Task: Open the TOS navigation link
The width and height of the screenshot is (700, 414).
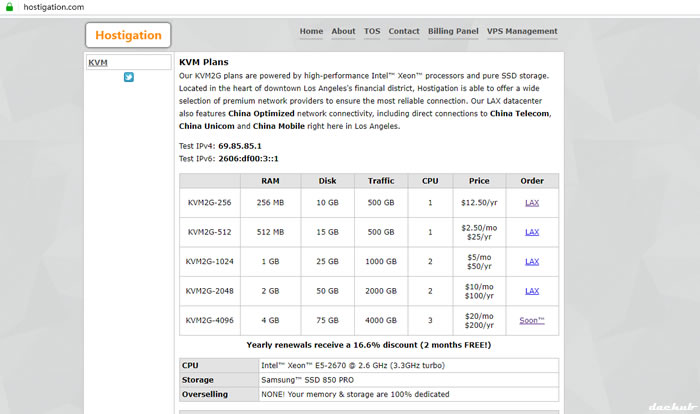Action: [372, 31]
